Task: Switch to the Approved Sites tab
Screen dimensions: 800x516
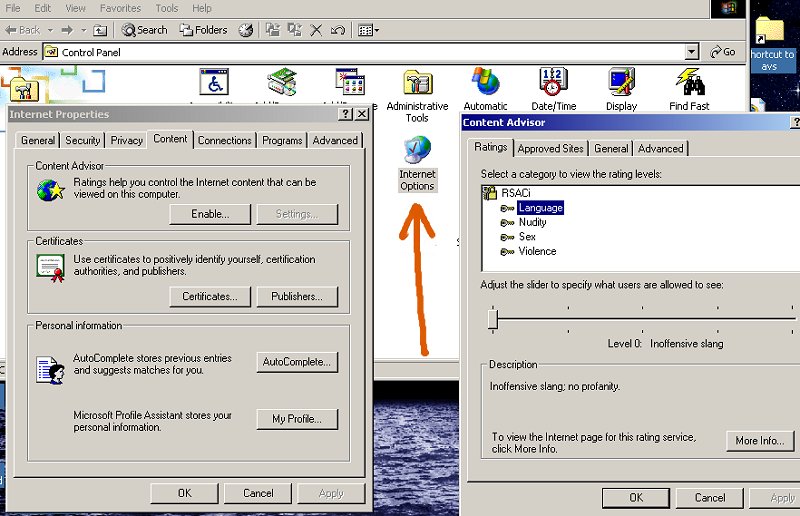Action: (x=550, y=149)
